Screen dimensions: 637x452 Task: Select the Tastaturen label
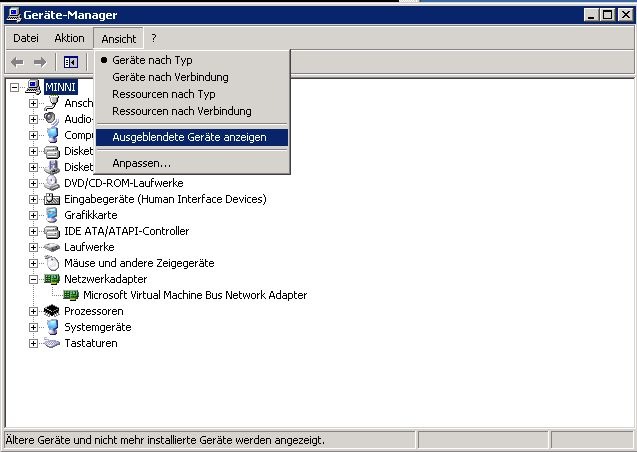(91, 343)
